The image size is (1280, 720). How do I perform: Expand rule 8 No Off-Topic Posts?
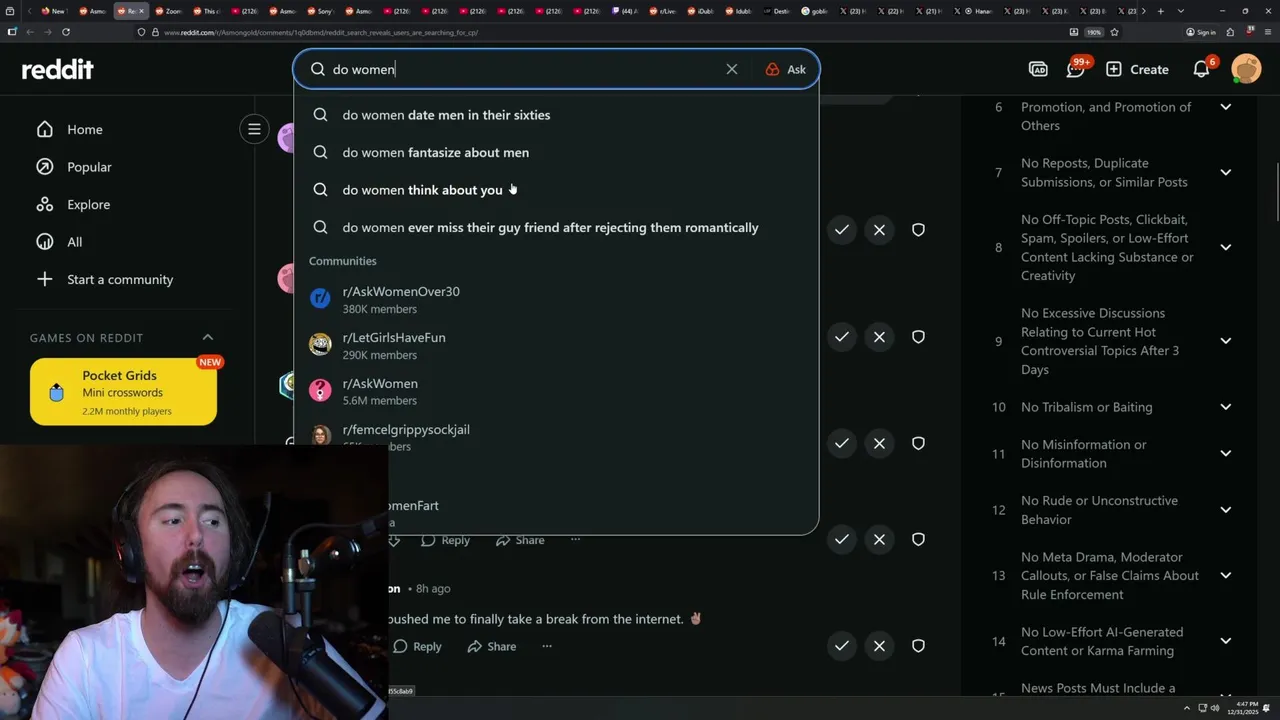(x=1225, y=247)
